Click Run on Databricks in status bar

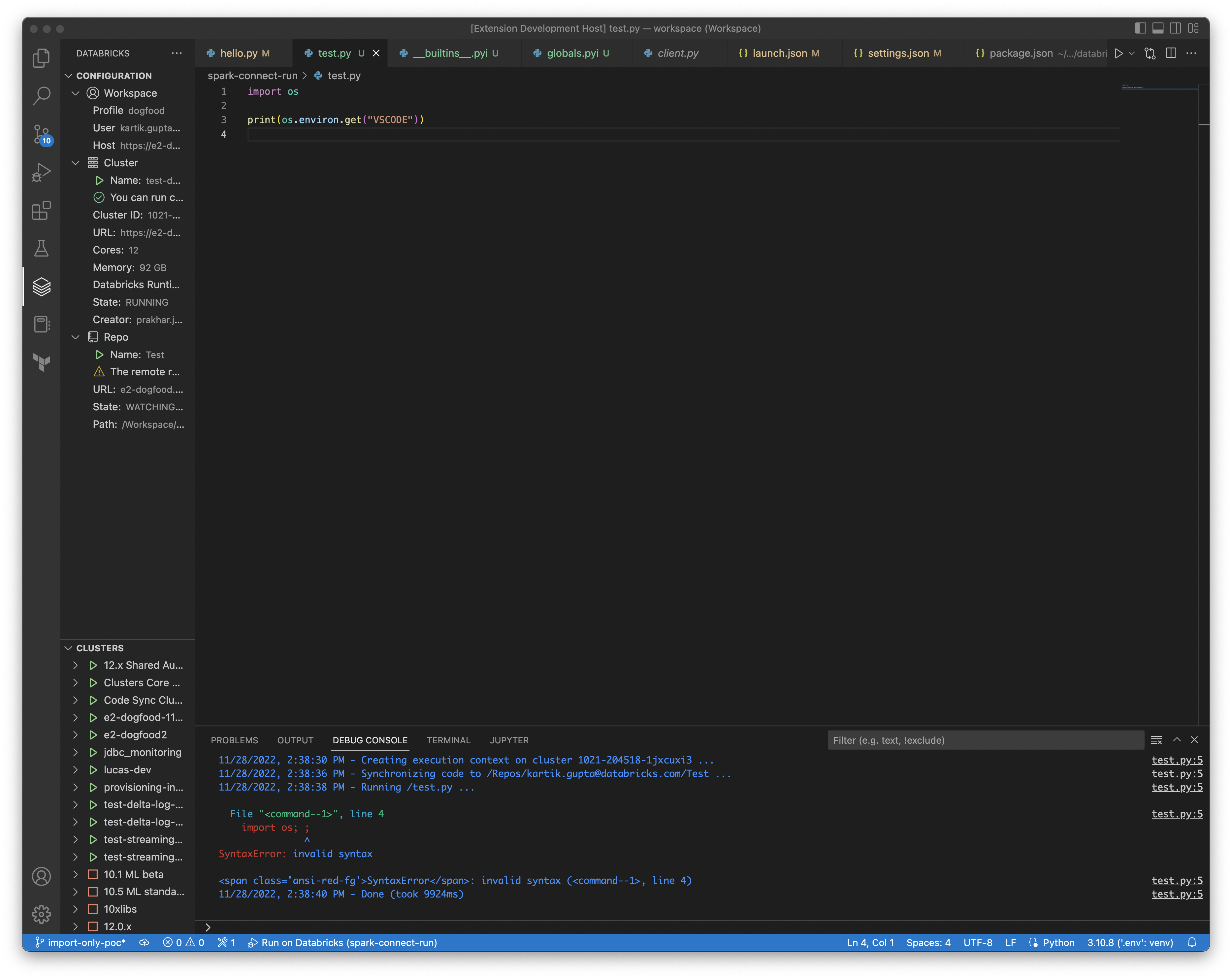[343, 943]
